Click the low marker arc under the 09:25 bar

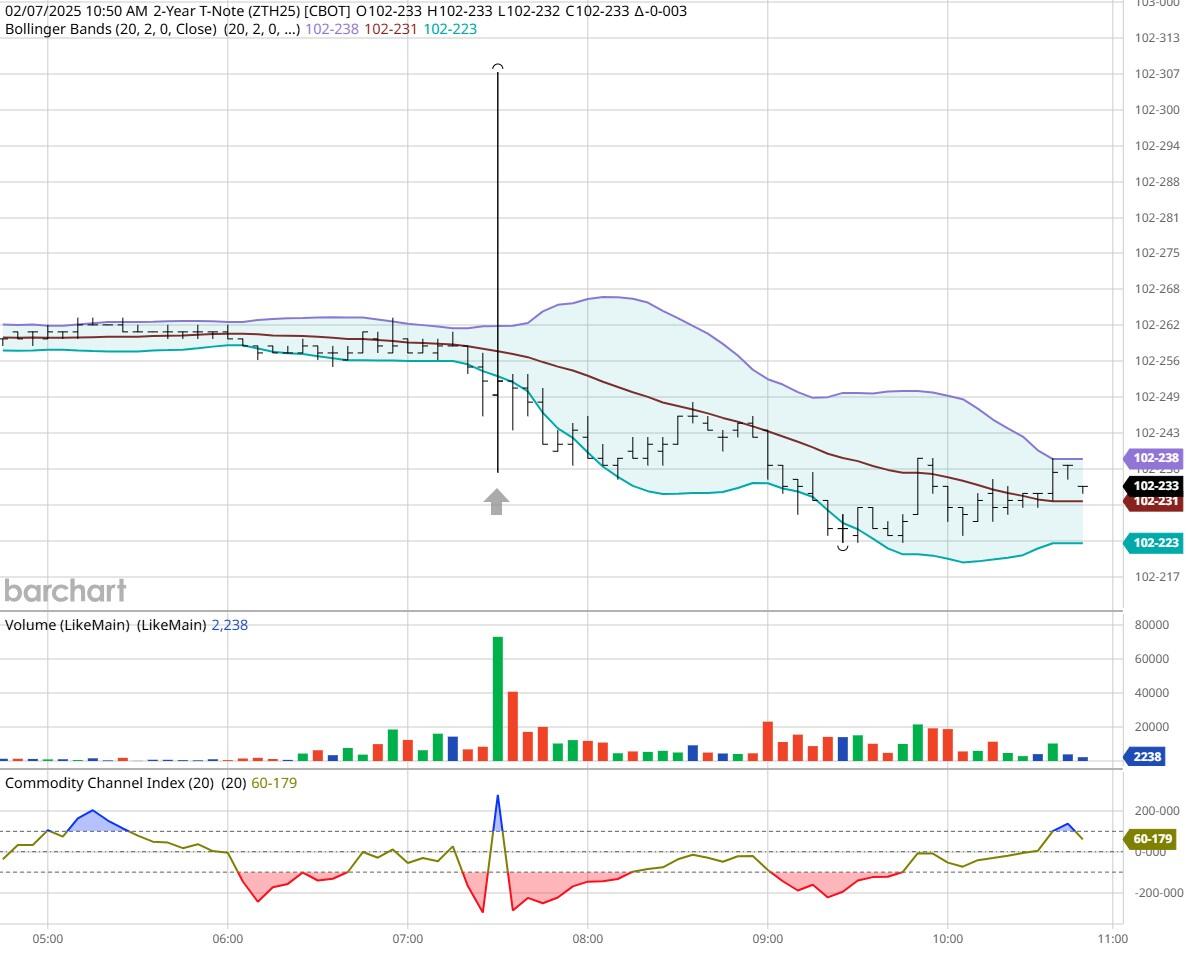pos(843,546)
